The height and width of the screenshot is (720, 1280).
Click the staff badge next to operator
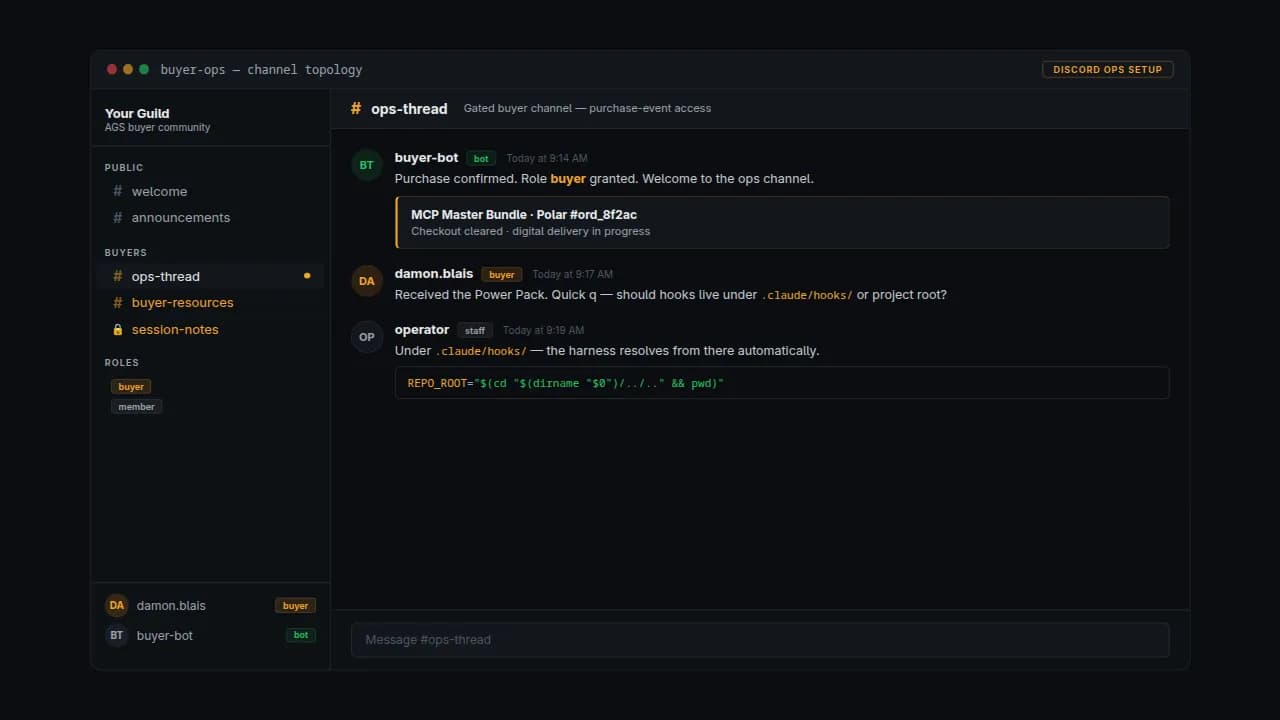475,330
